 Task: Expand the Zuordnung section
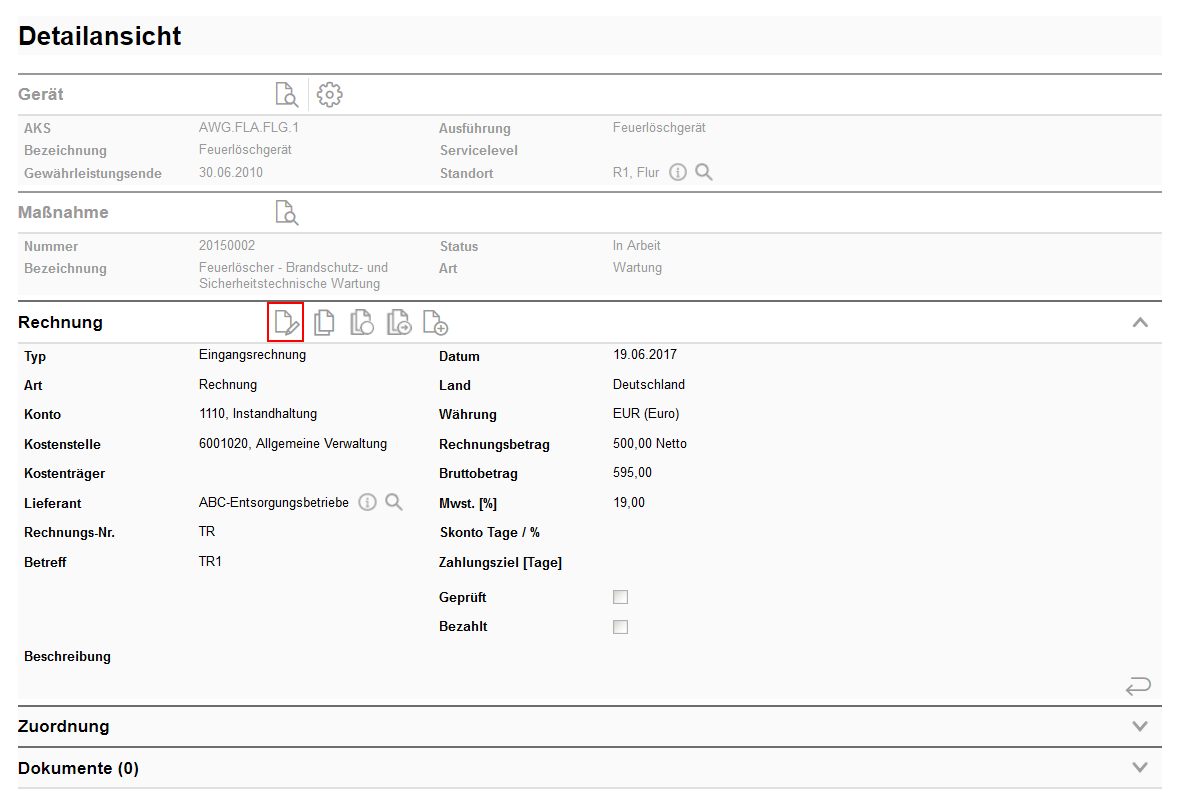pyautogui.click(x=1140, y=727)
